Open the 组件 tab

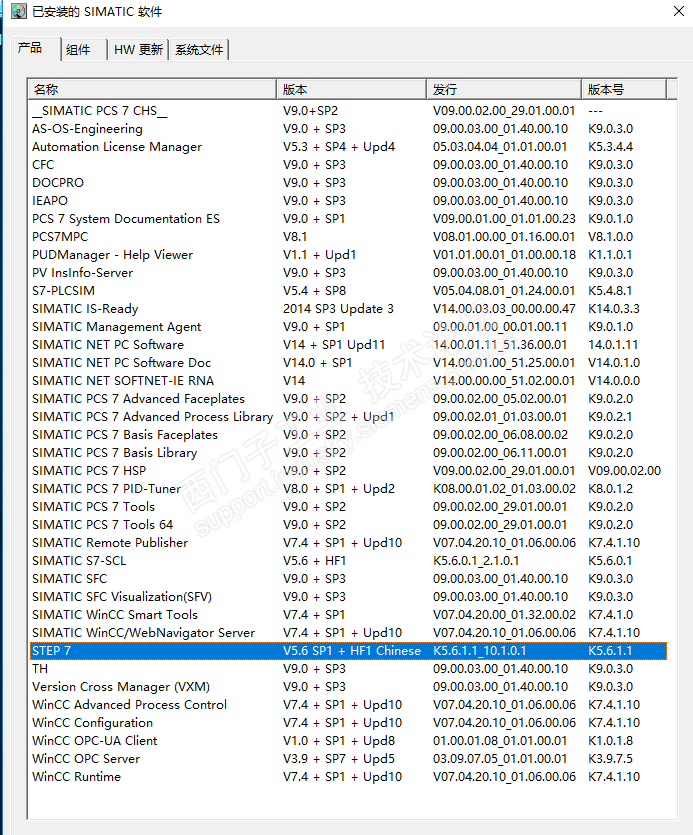(x=78, y=50)
